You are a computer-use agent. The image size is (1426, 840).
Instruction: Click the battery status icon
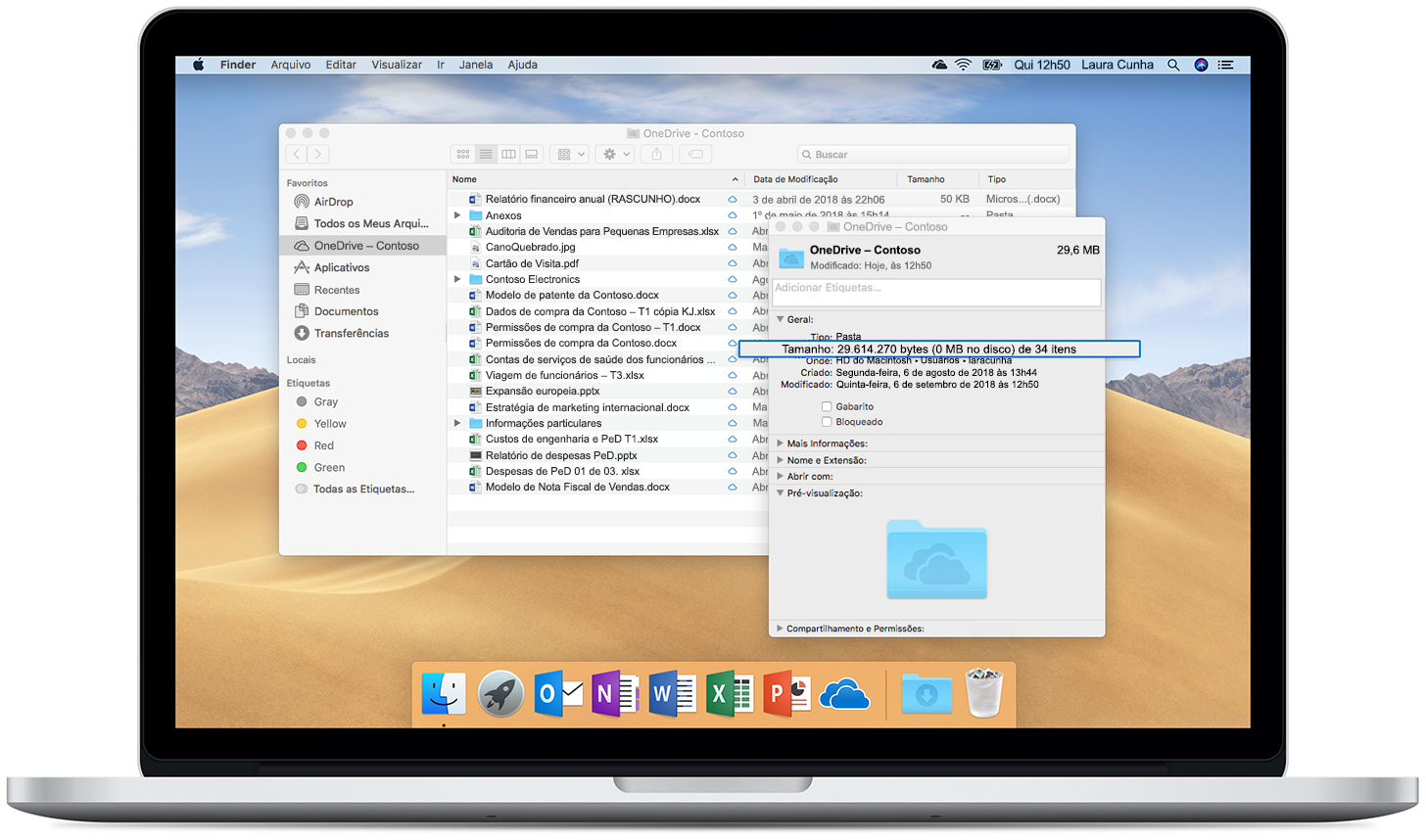(x=992, y=65)
